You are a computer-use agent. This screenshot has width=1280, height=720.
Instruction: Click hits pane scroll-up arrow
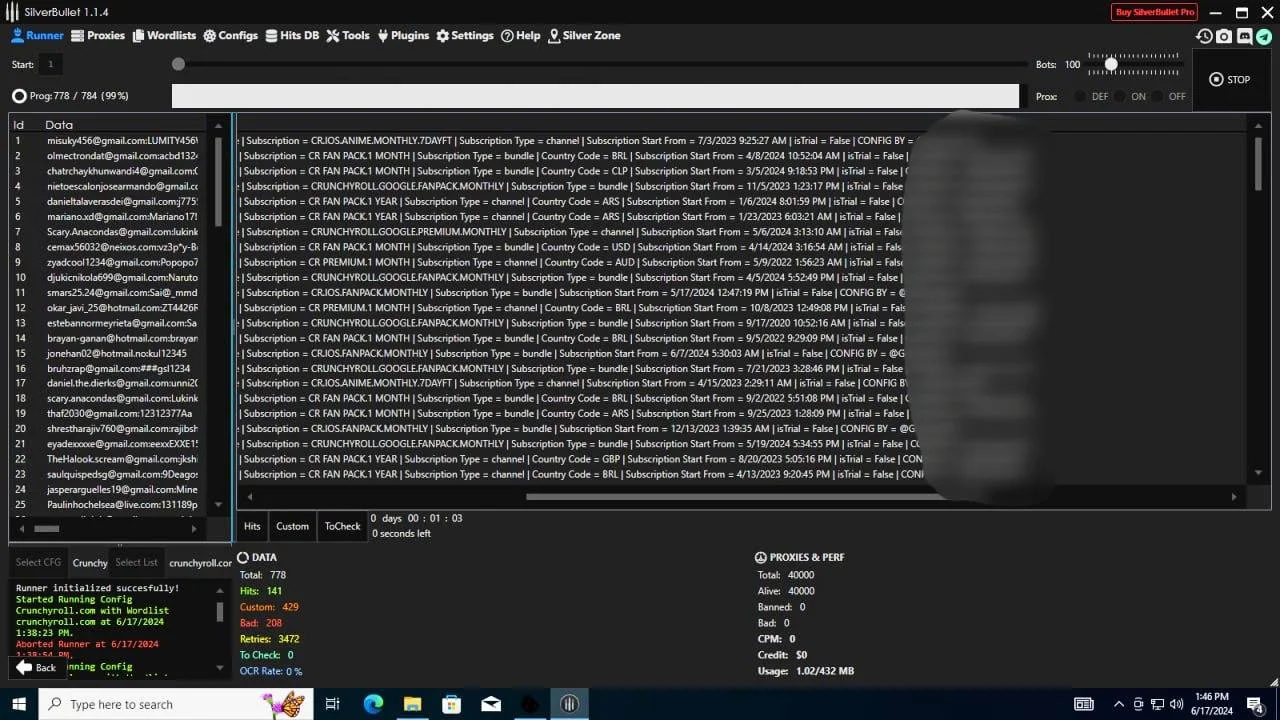click(1258, 126)
